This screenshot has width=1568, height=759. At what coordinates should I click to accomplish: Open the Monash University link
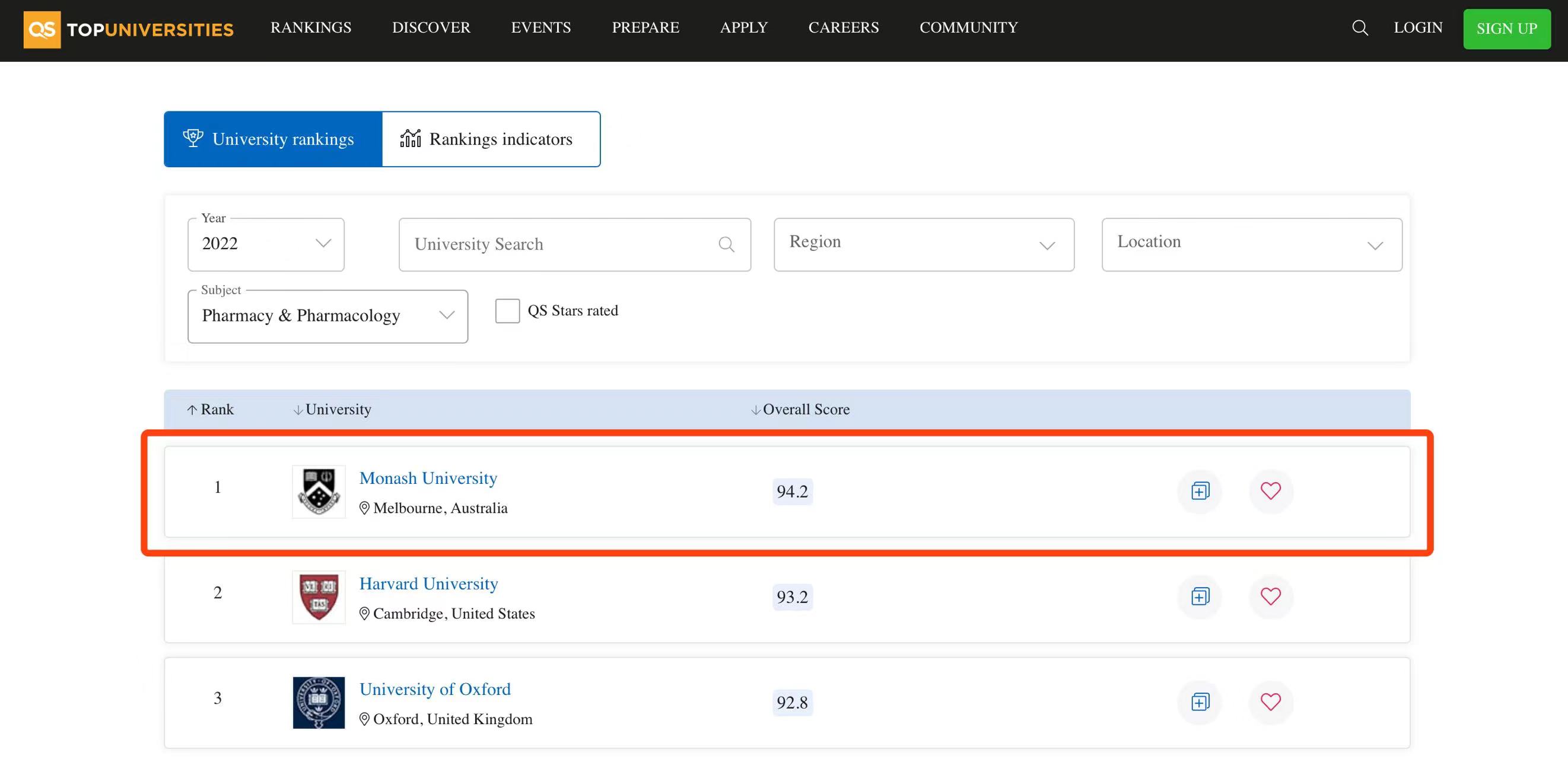point(428,478)
